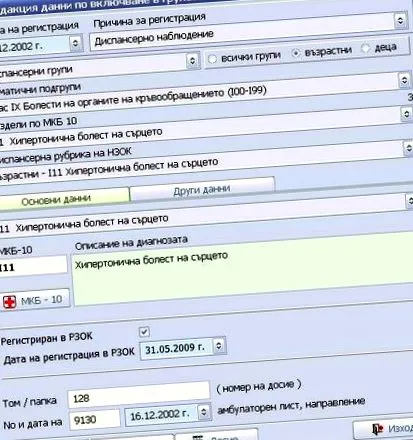Expand the Диспансерни групи dropdown
Viewport: 413px width, 440px height.
[x=192, y=61]
